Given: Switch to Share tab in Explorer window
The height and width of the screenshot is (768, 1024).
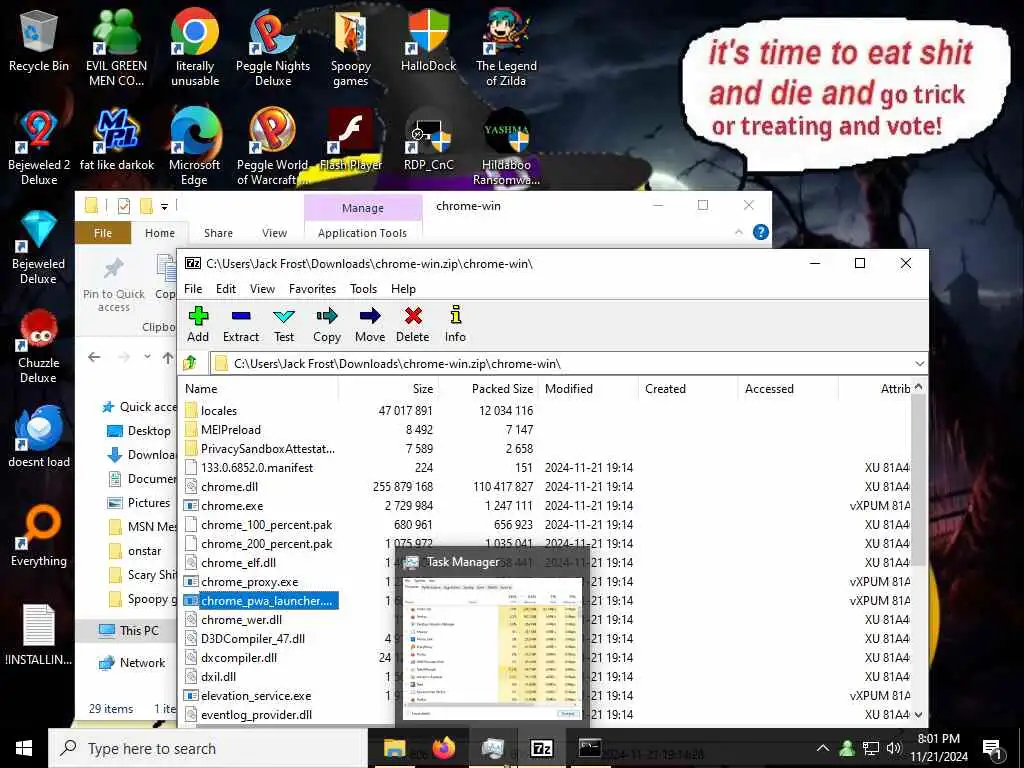Looking at the screenshot, I should pyautogui.click(x=218, y=233).
